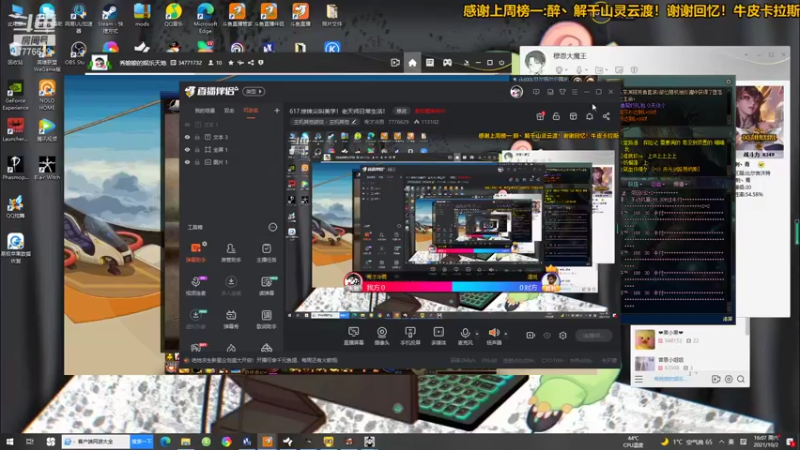
Task: Click the modify title button beside stream title
Action: tap(402, 111)
